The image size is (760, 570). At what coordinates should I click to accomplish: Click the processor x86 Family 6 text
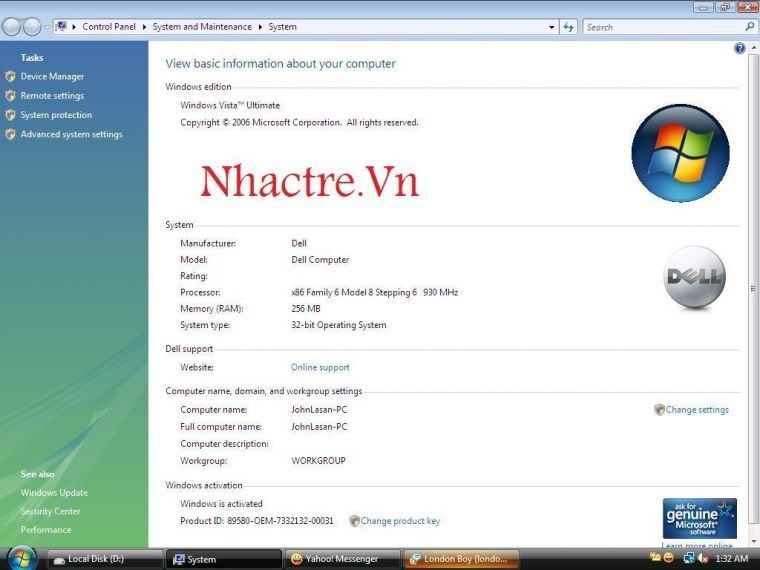point(374,292)
